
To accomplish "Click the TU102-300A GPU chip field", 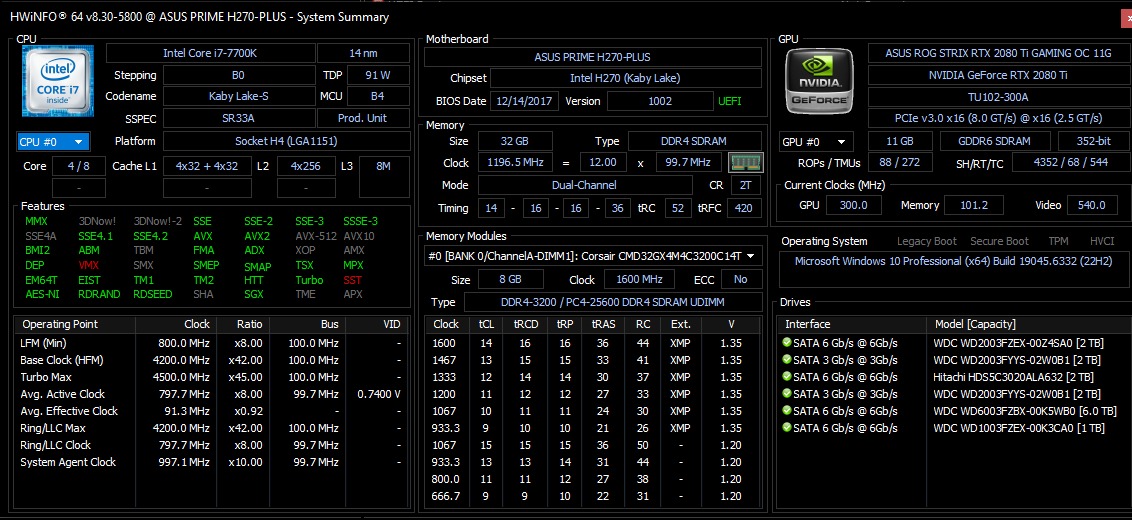I will (x=998, y=97).
